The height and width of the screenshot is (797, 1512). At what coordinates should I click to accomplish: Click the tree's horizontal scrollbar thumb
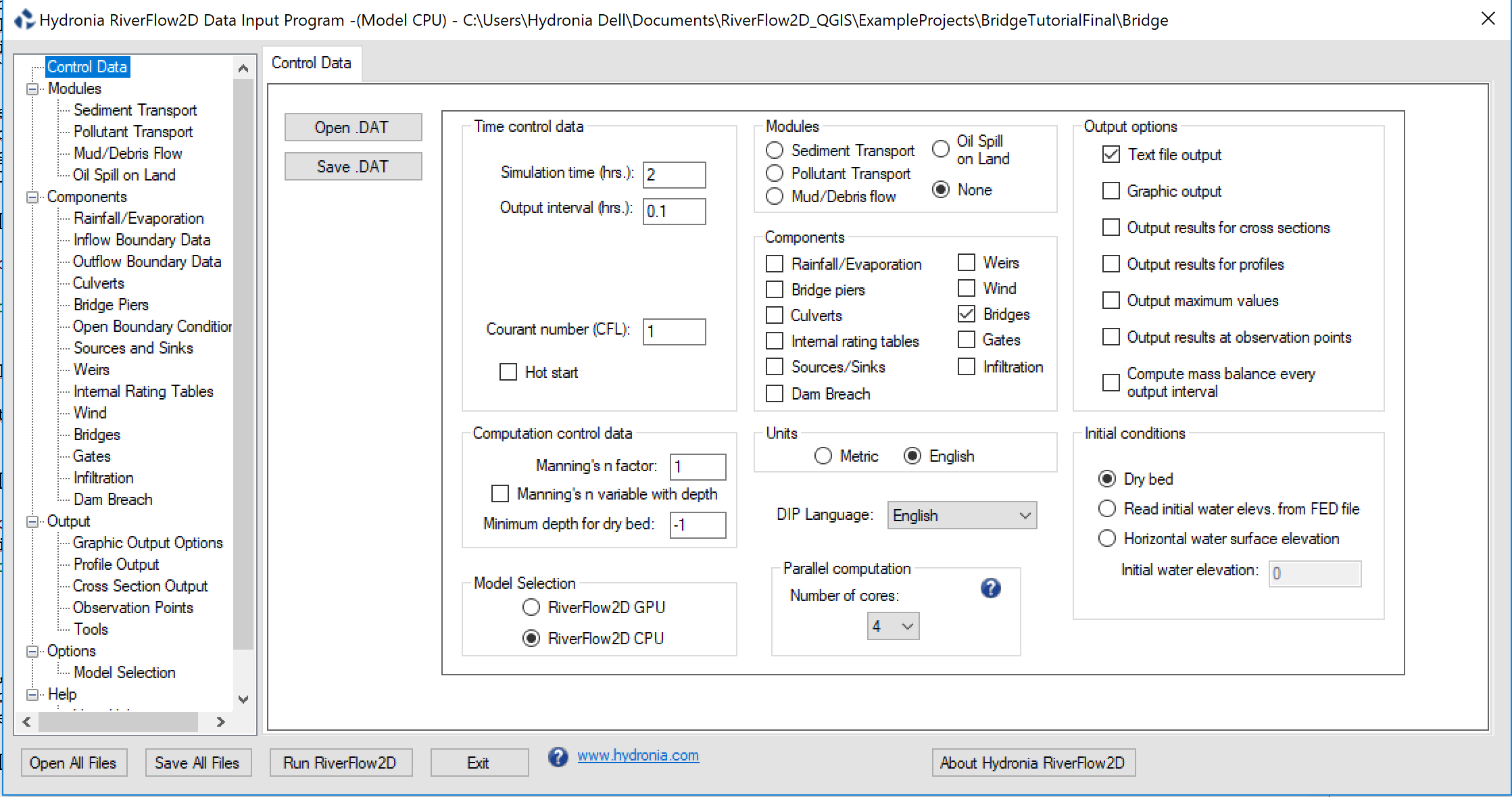click(118, 722)
